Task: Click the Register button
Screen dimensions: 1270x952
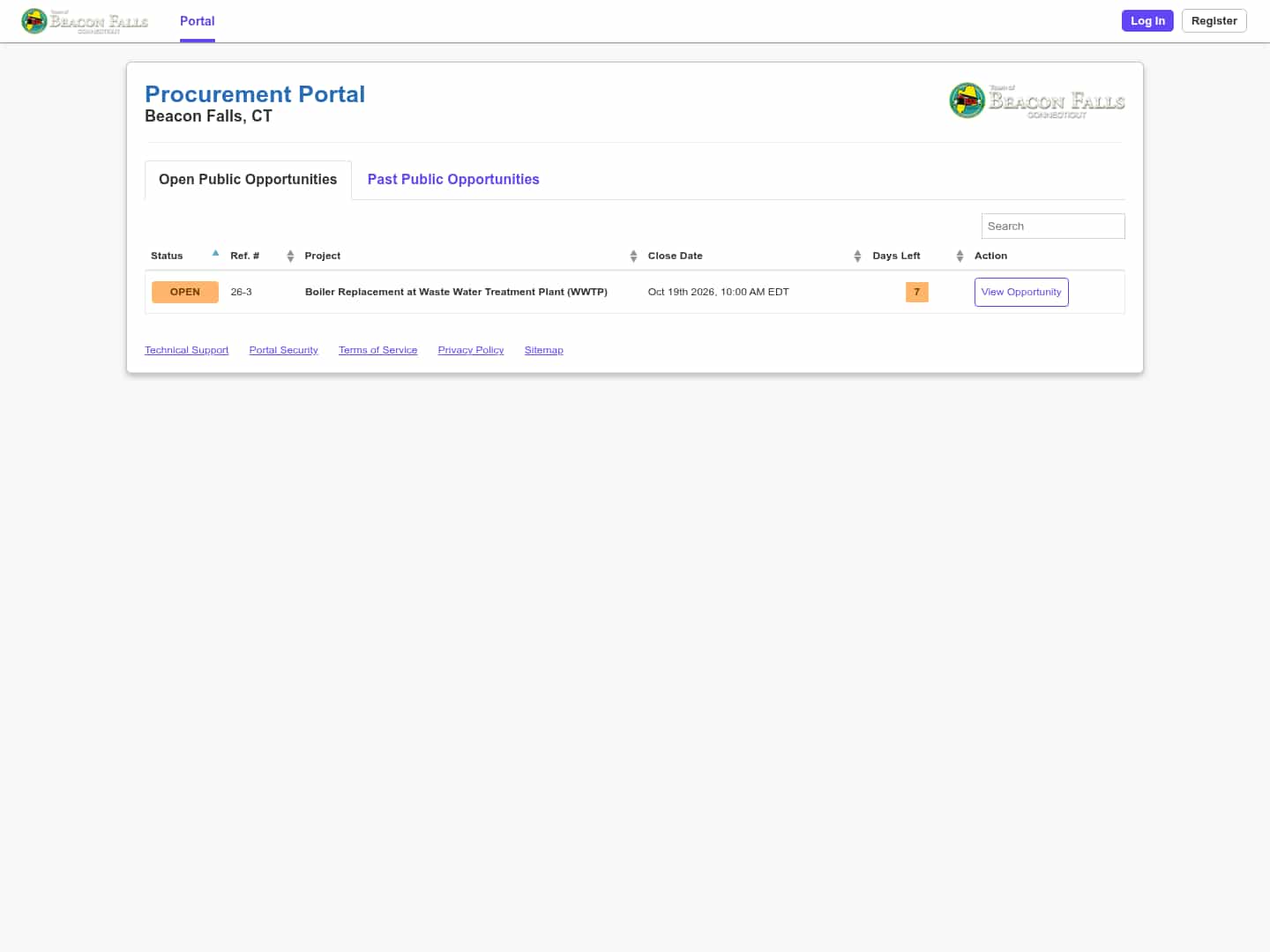Action: point(1214,21)
